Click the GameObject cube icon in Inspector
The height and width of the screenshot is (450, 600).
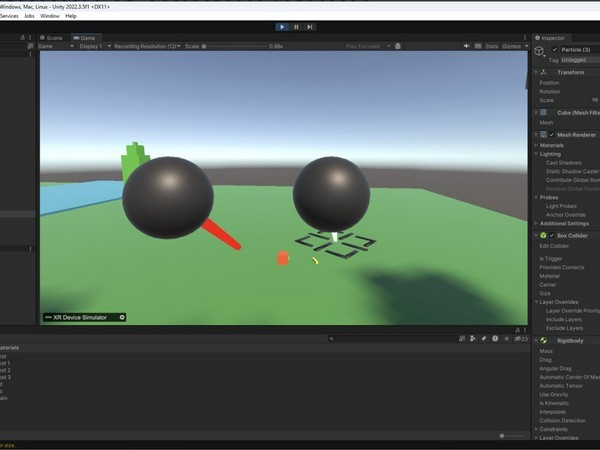tap(540, 51)
